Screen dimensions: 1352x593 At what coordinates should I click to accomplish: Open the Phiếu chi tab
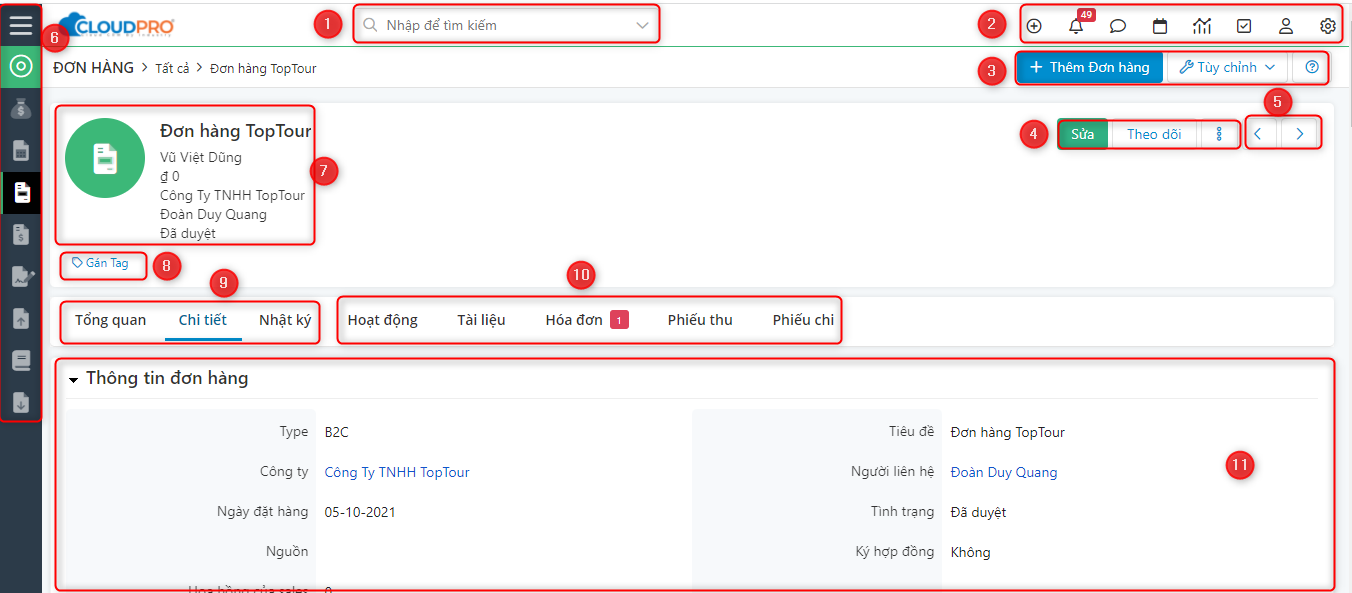coord(803,320)
